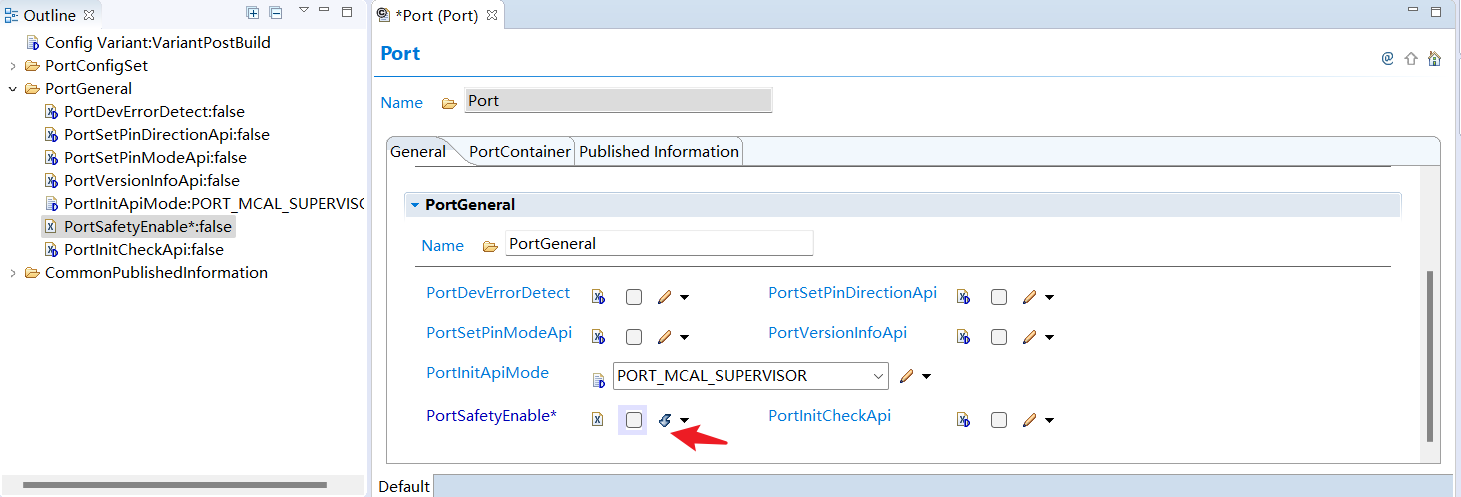Click the calculated-value icon for PortSafetyEnable
Screen dimensions: 1461x497
[x=665, y=421]
